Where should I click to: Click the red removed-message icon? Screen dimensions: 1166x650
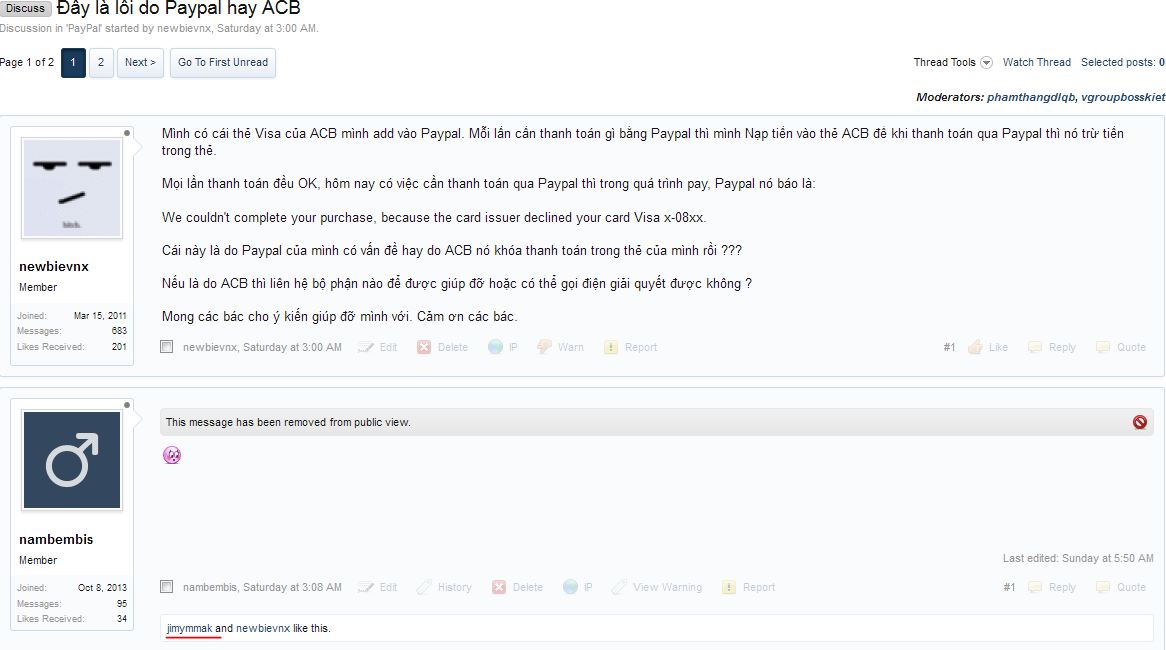[1139, 422]
